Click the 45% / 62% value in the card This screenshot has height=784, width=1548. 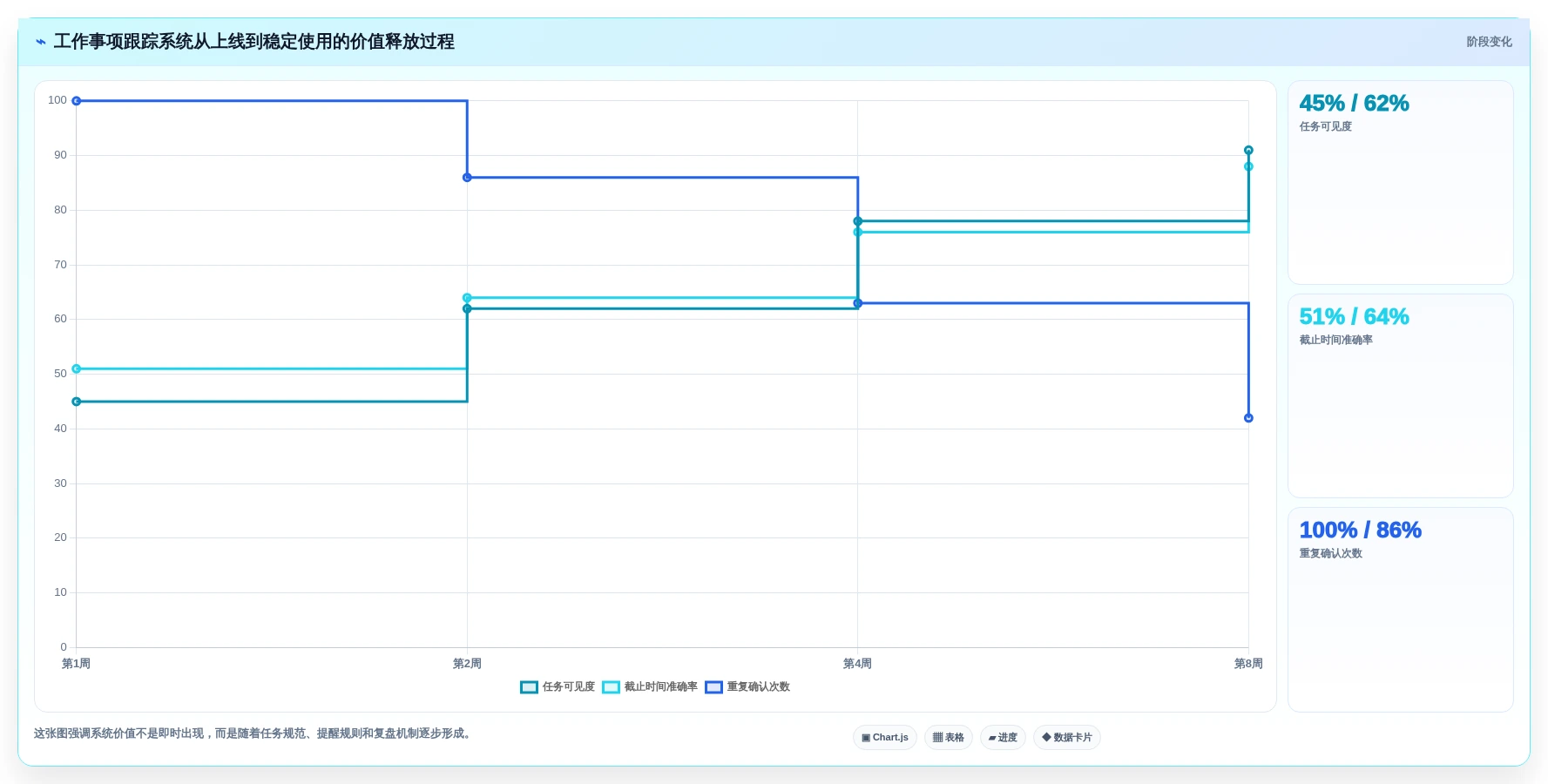[1354, 104]
